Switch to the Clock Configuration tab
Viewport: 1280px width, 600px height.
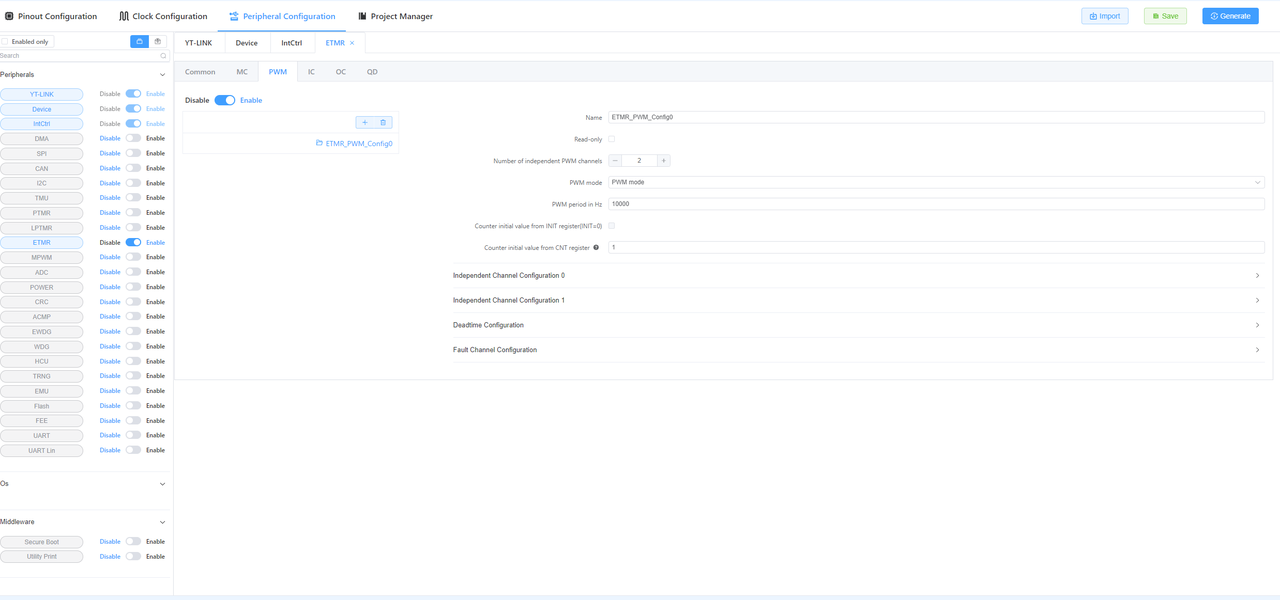point(163,16)
